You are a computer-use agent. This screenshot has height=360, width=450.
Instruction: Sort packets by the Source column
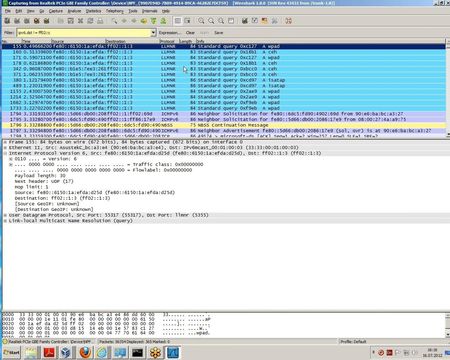78,41
